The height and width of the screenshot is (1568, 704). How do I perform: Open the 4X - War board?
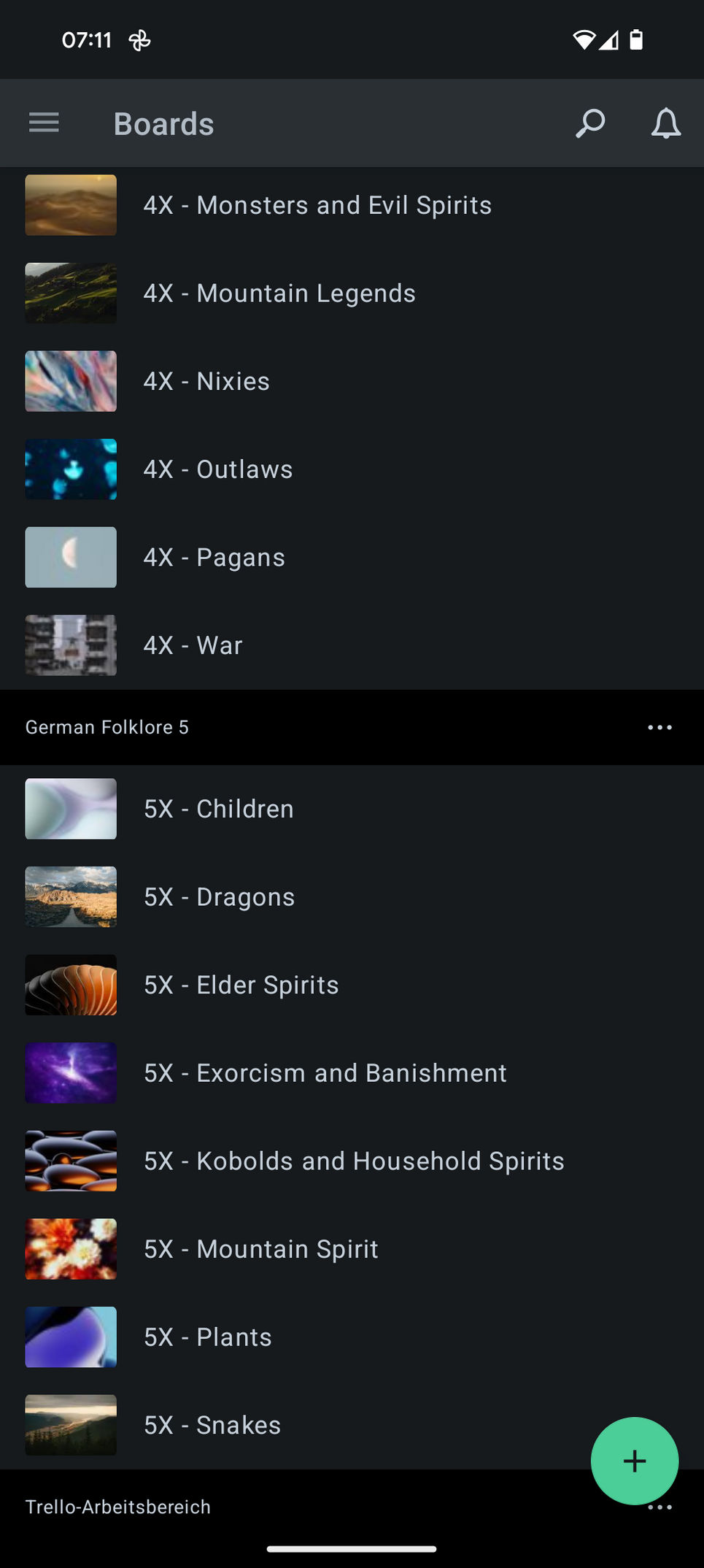click(x=193, y=645)
